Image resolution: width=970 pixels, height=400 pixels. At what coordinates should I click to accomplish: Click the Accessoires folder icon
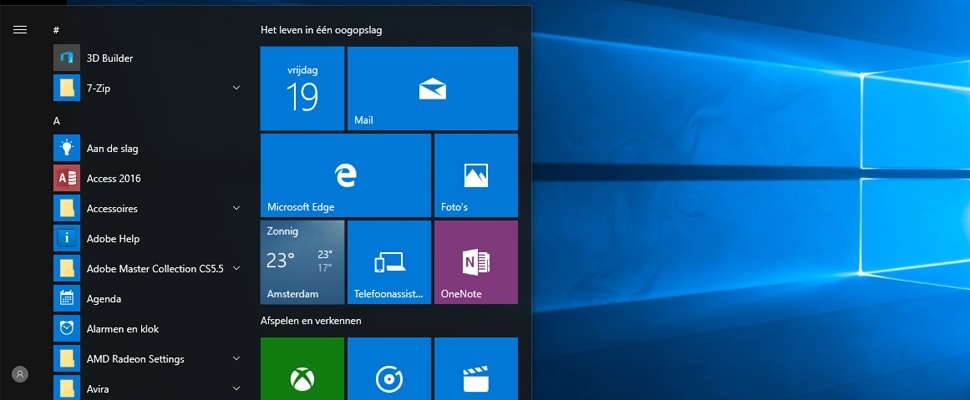[67, 208]
